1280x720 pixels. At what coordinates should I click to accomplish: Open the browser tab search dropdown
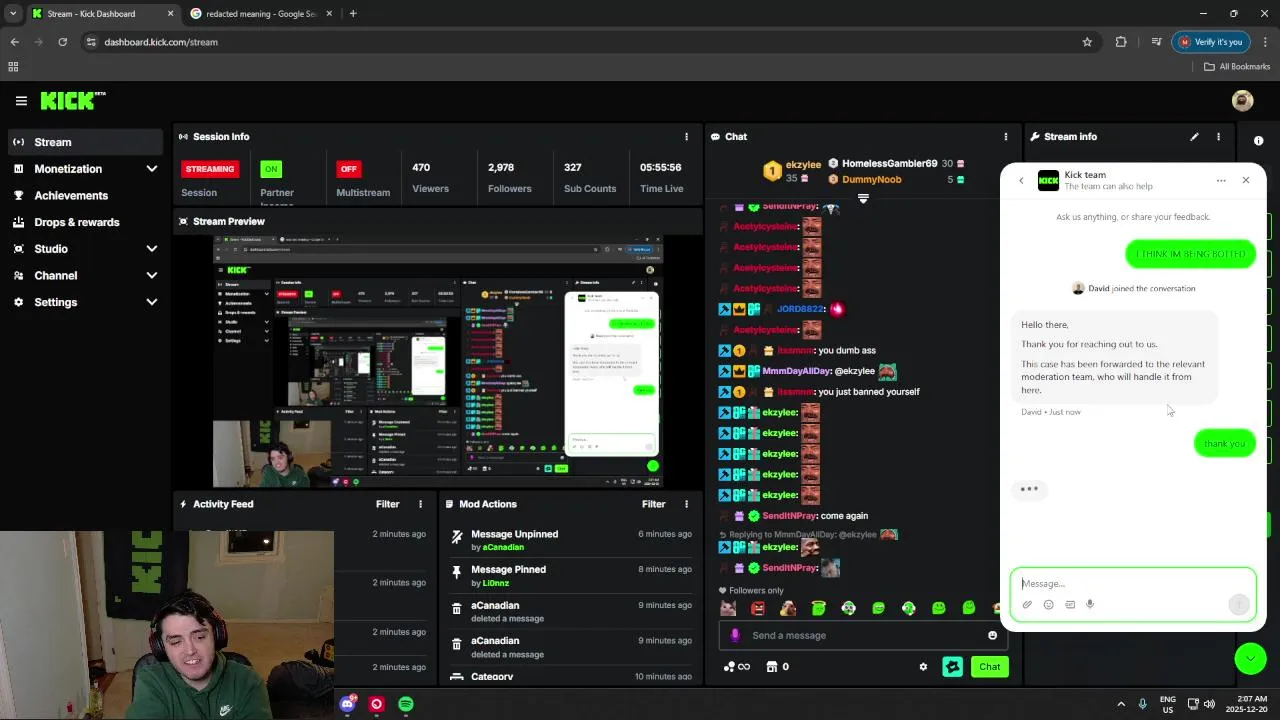click(12, 14)
